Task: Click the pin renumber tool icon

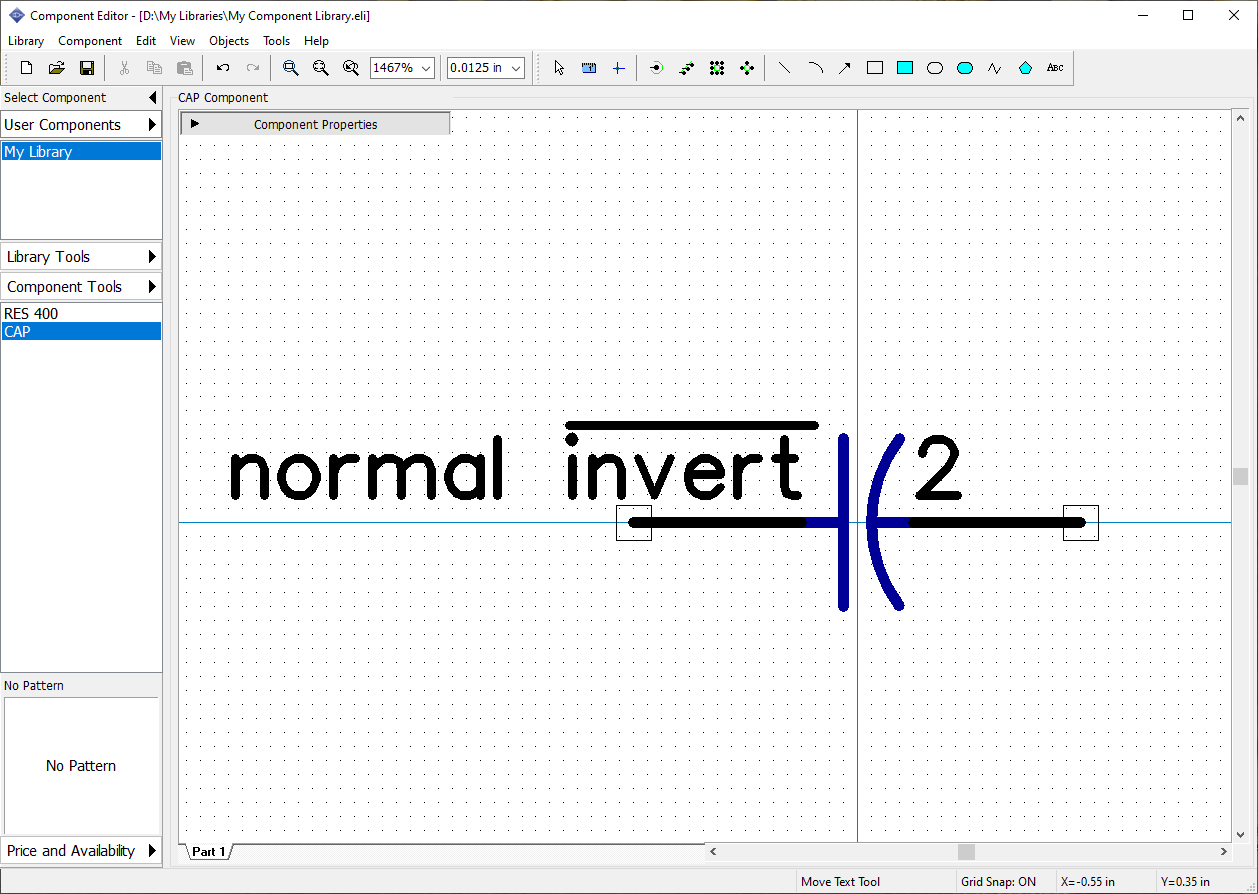Action: (x=686, y=68)
